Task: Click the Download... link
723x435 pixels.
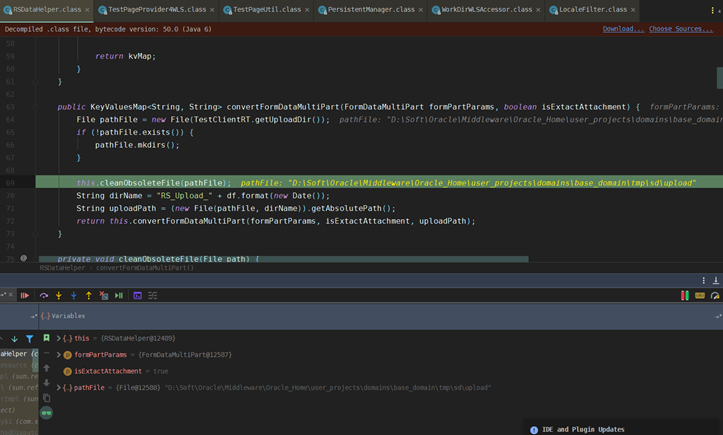Action: pos(622,29)
